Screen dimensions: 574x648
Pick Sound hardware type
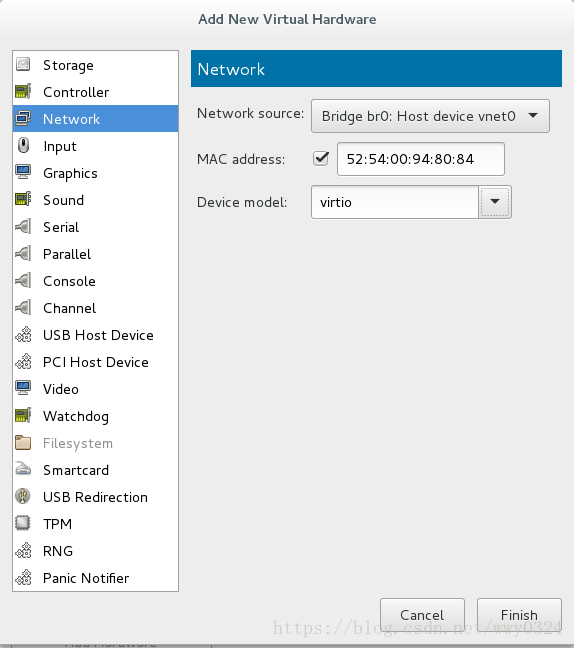95,200
